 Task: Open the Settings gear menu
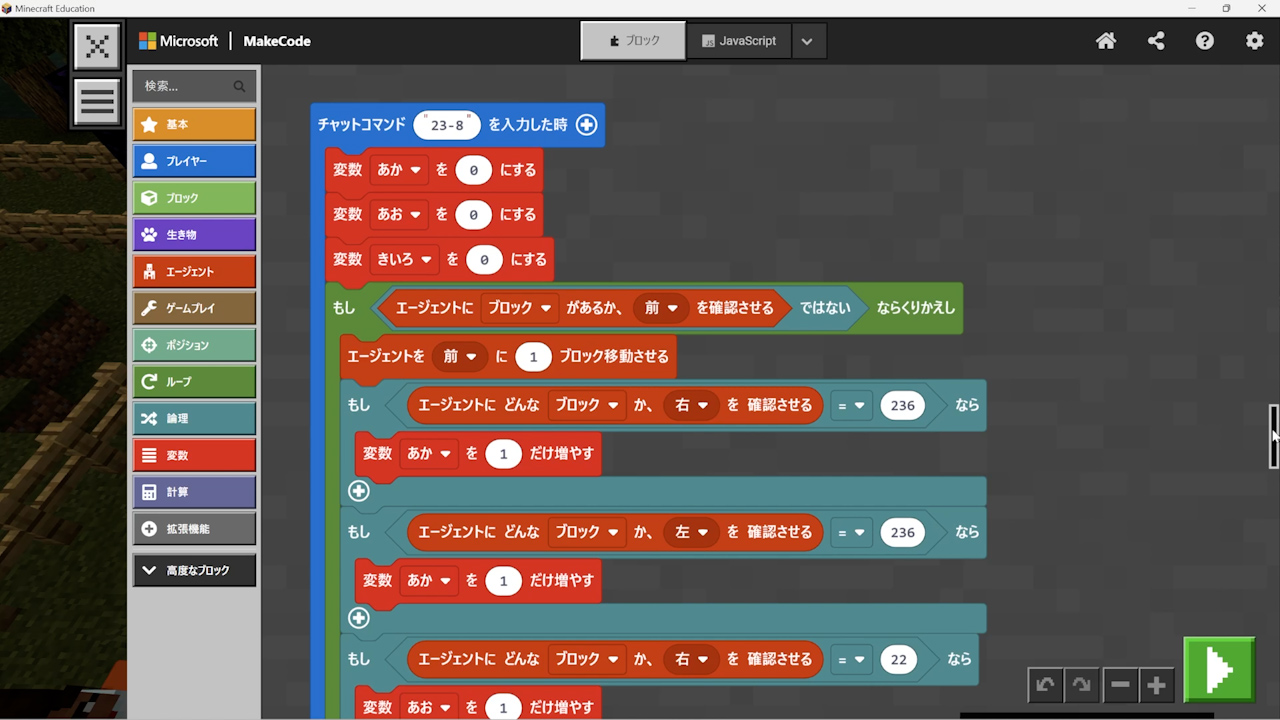tap(1254, 41)
